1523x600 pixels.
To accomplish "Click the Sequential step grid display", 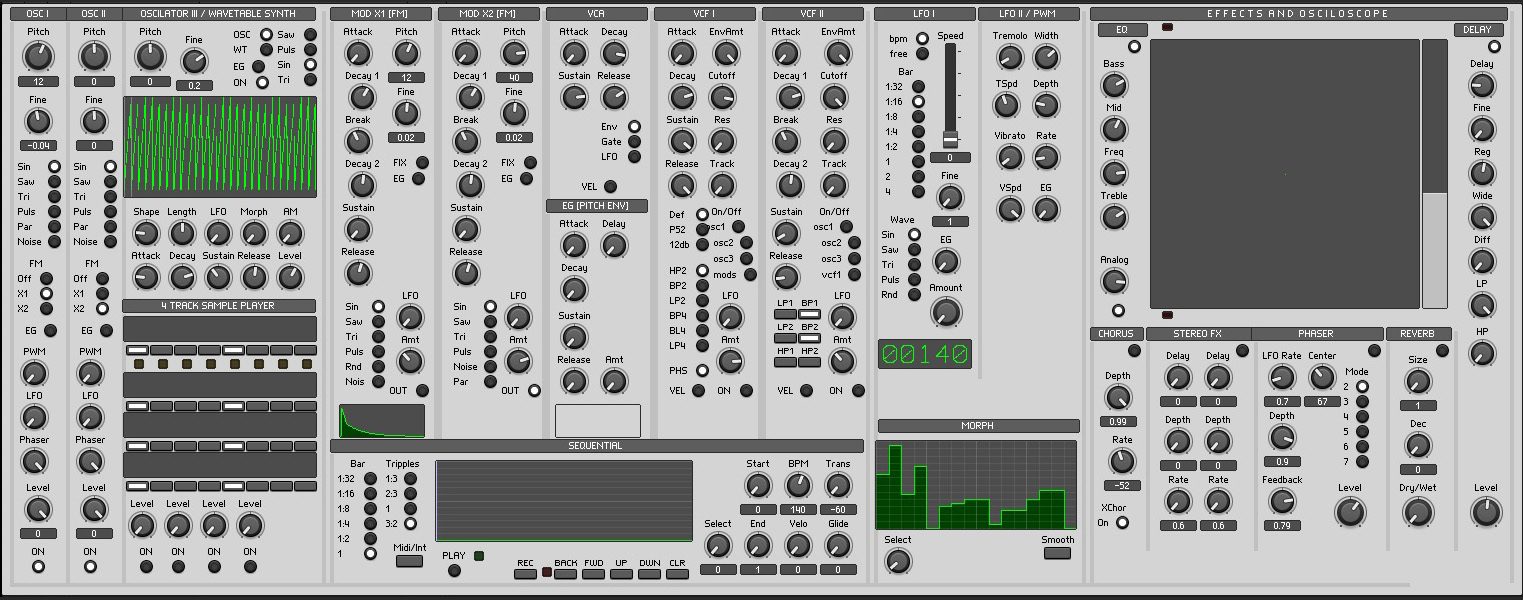I will coord(564,500).
